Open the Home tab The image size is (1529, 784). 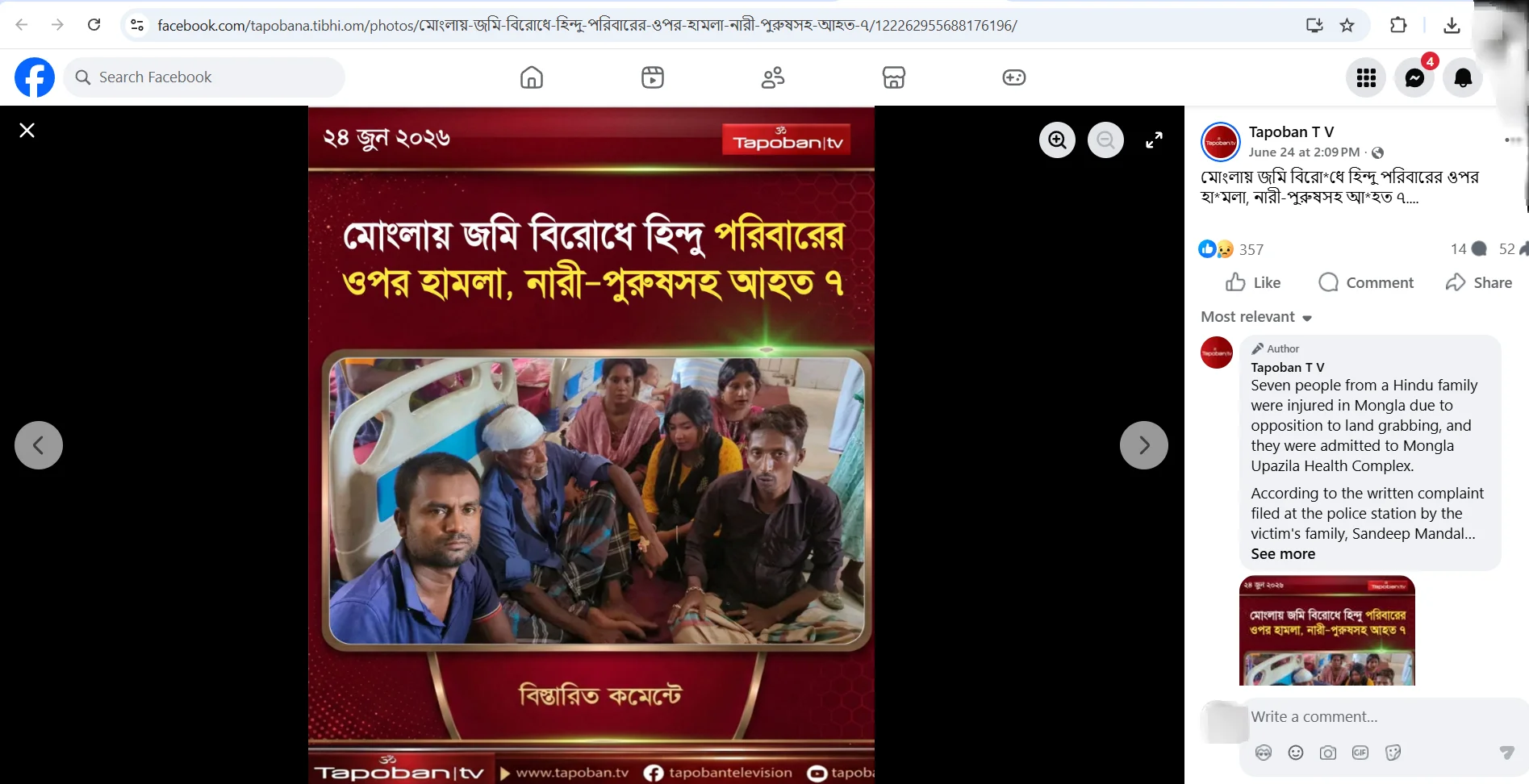point(532,77)
